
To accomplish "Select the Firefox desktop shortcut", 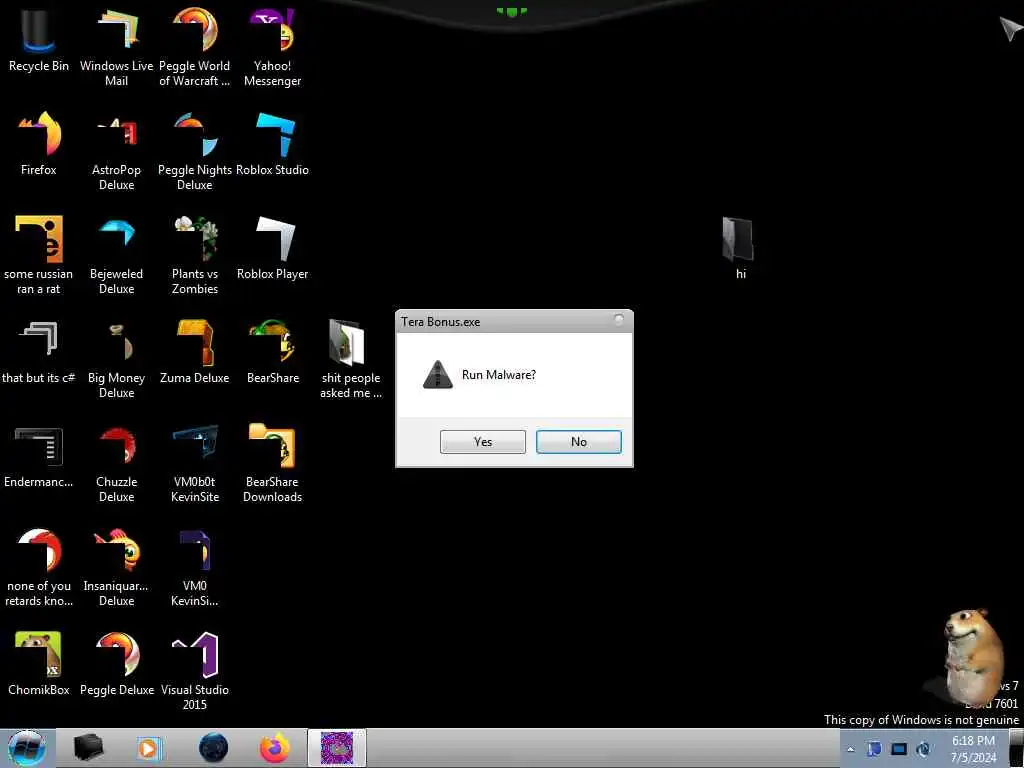I will tap(39, 144).
